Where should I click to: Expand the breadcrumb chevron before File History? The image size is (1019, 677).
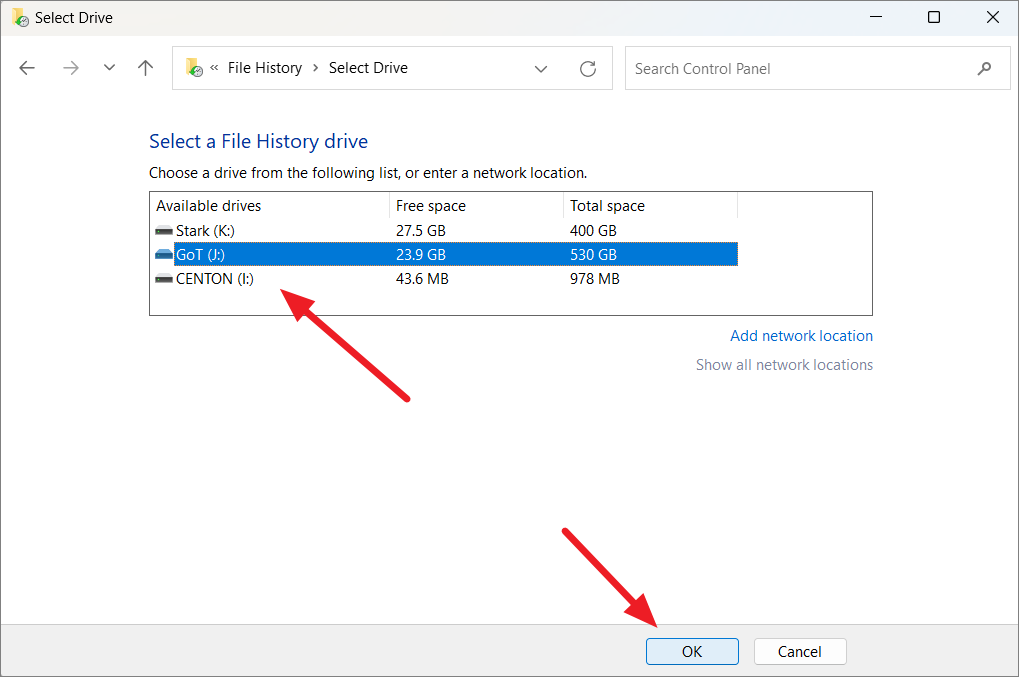(215, 67)
